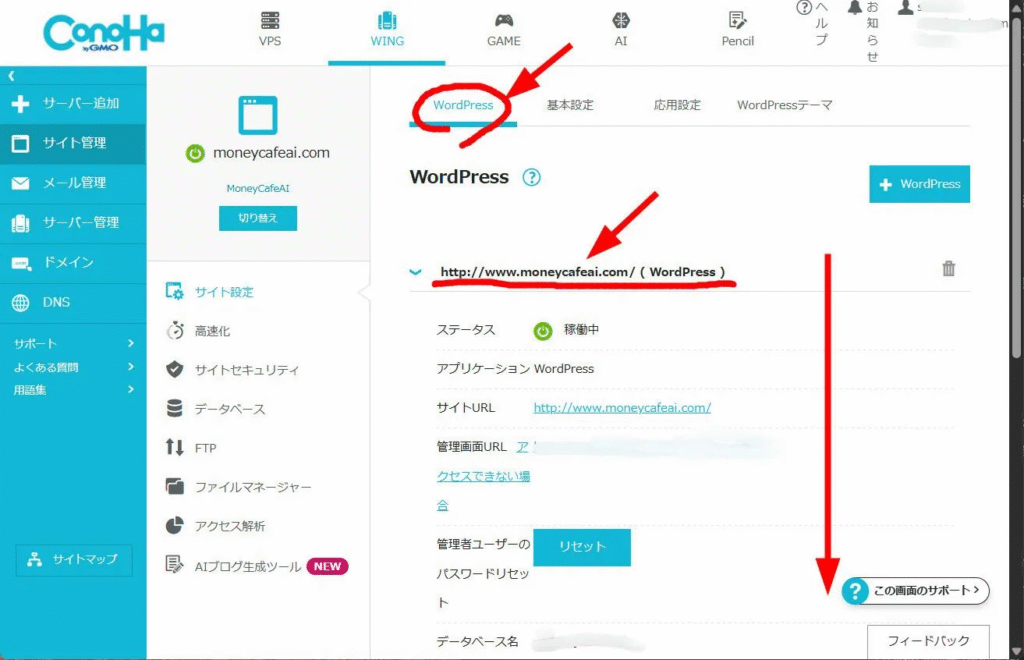This screenshot has width=1024, height=660.
Task: Click the site window icon above the domain
Action: [257, 115]
